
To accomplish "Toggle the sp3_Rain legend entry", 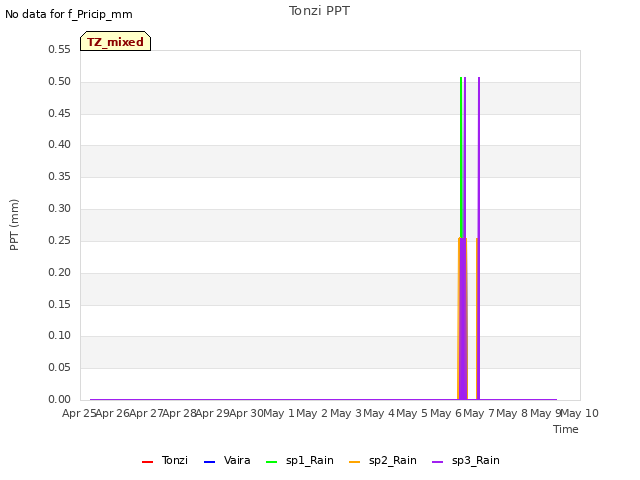I will [x=466, y=460].
